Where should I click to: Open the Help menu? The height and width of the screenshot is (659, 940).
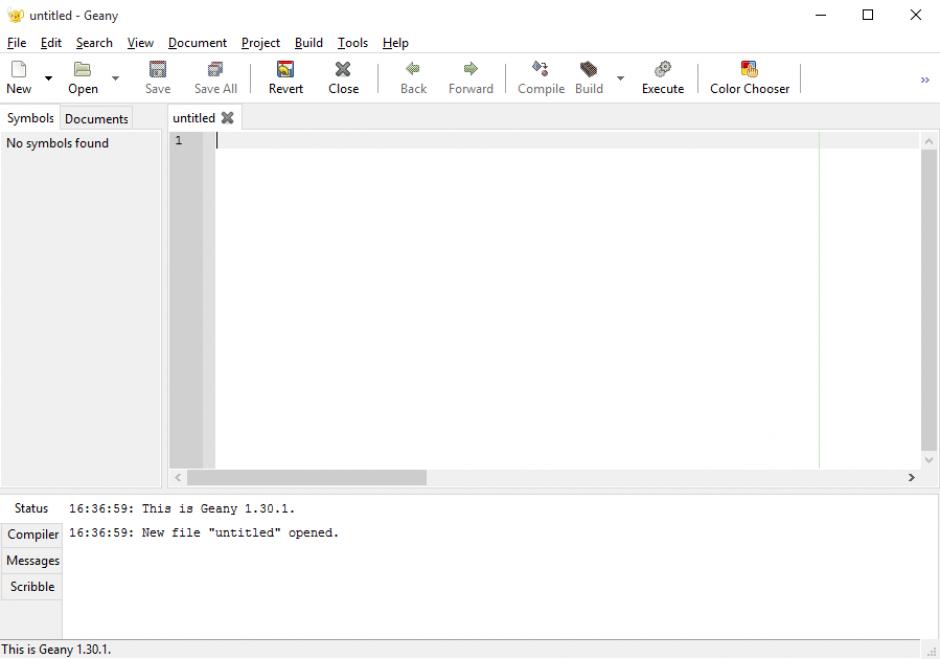coord(396,43)
